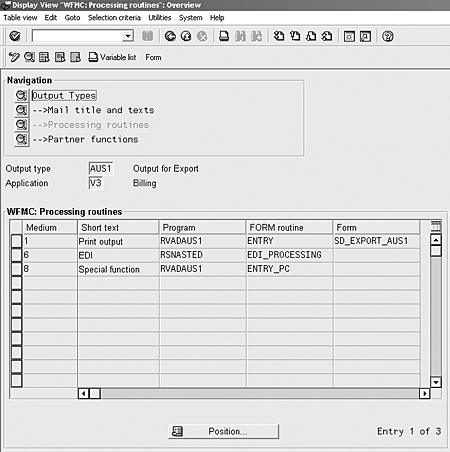Click the detail icon beside Output Types
This screenshot has height=452, width=450.
pos(22,96)
